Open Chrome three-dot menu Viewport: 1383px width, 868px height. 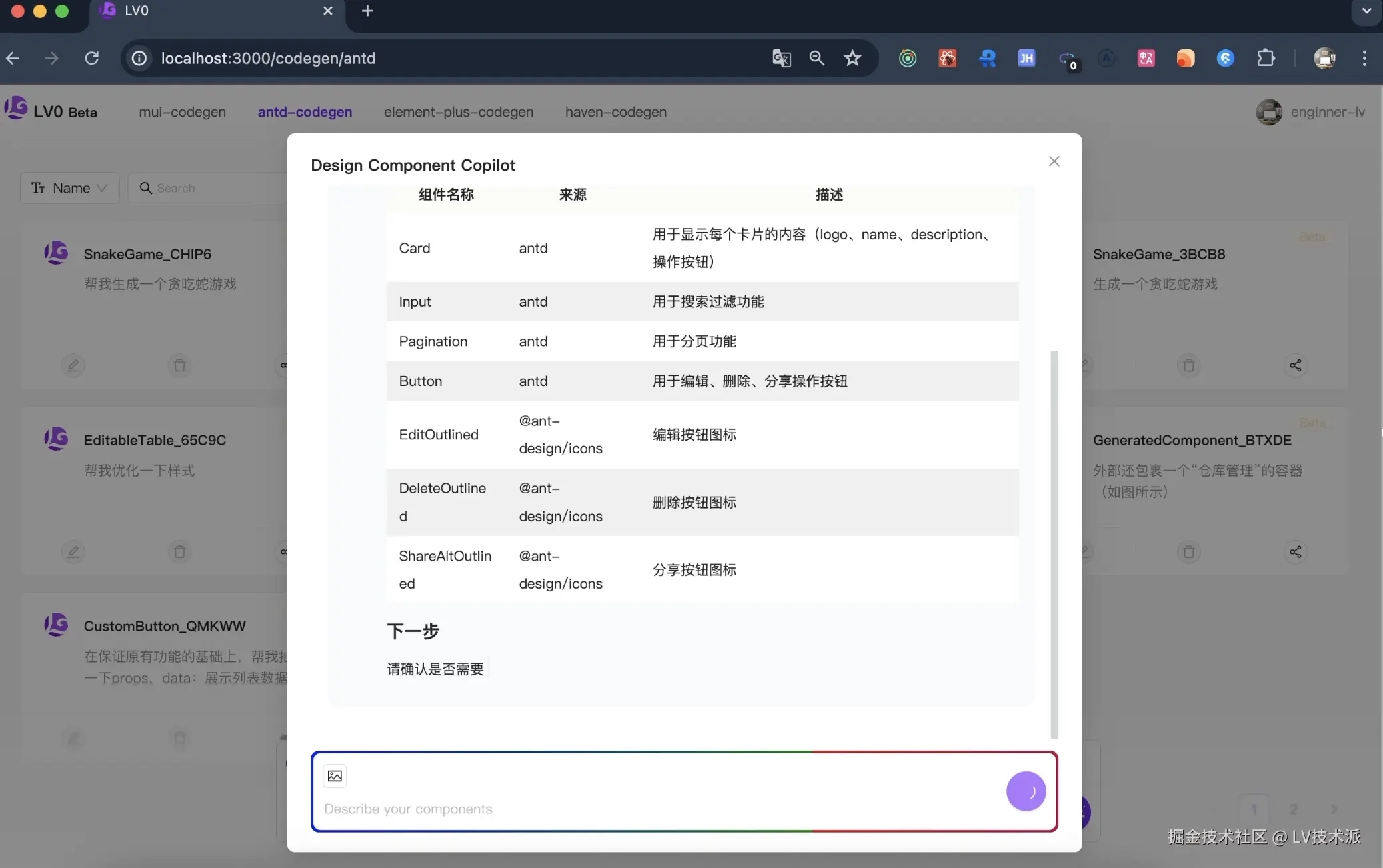pos(1364,59)
